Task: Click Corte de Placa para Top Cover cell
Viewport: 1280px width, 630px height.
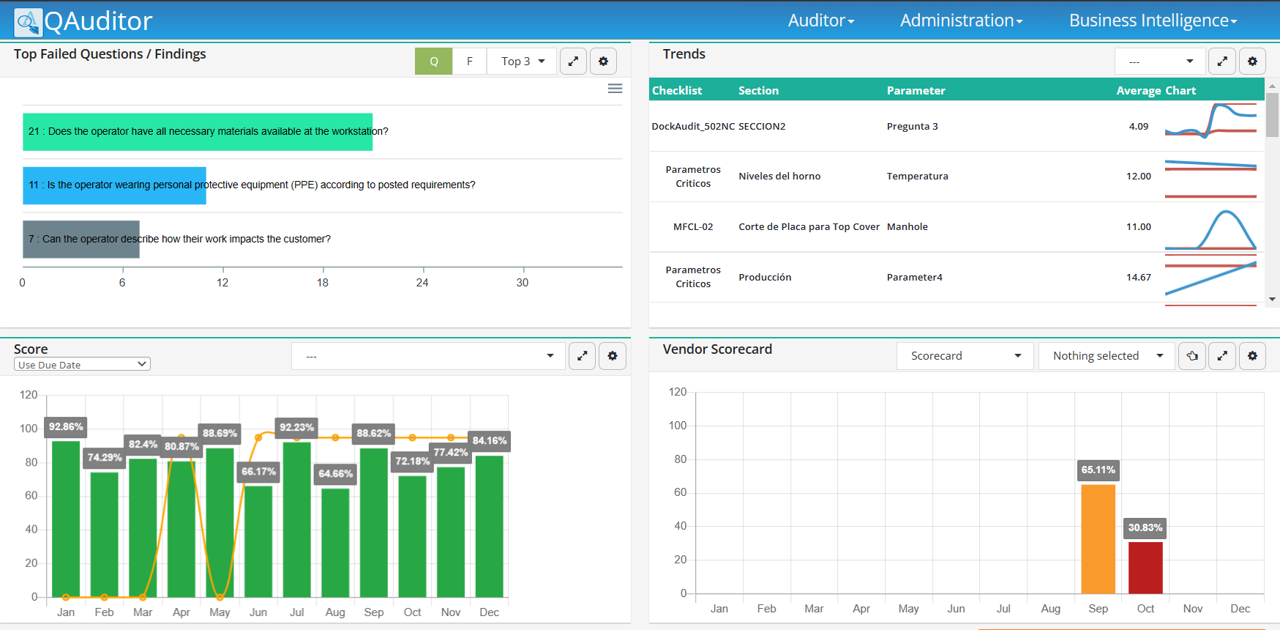Action: coord(809,227)
